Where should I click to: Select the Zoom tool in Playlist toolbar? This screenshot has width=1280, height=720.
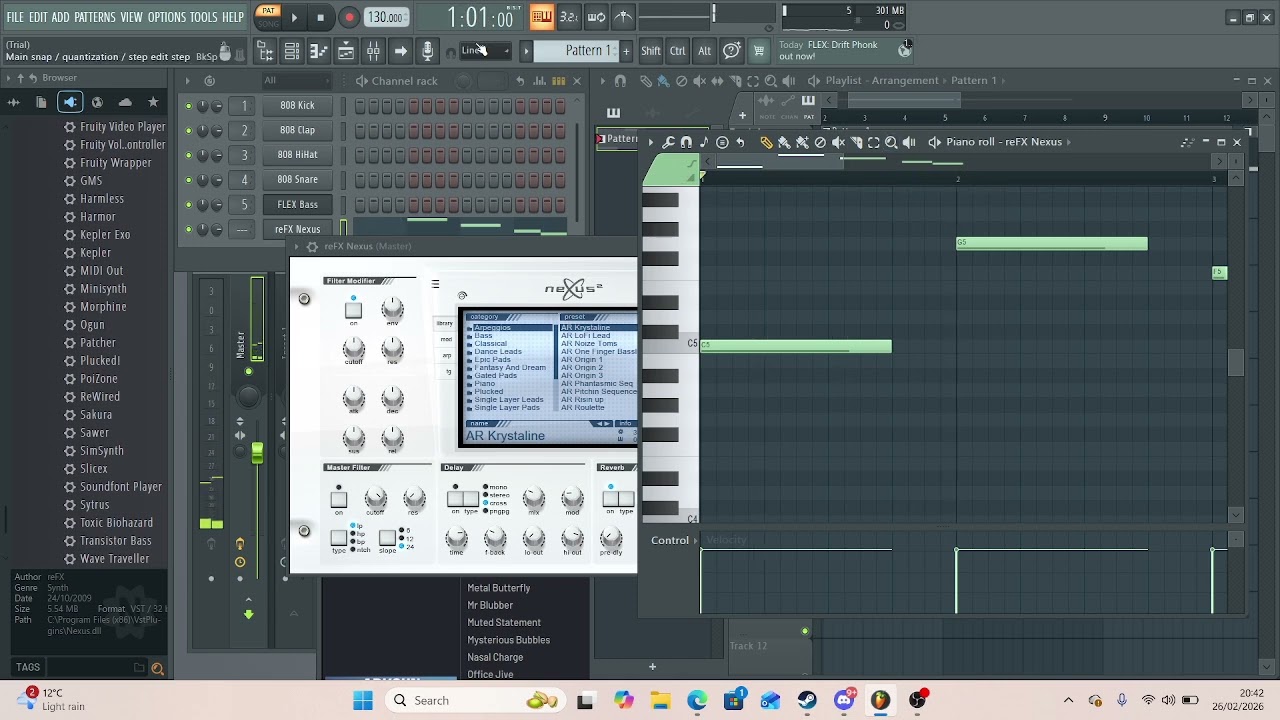point(770,81)
